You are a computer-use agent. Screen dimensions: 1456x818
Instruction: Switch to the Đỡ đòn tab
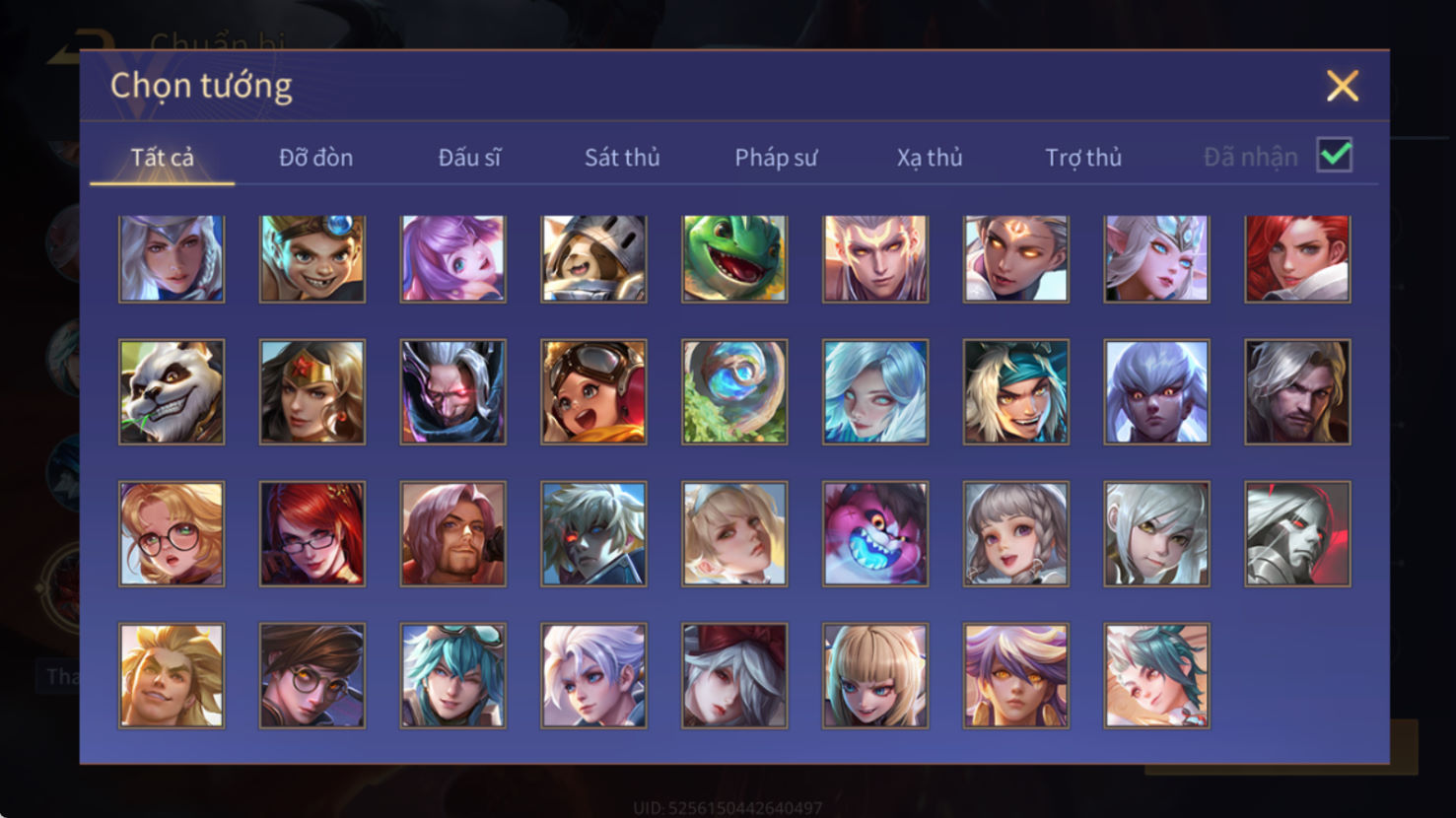pos(315,158)
